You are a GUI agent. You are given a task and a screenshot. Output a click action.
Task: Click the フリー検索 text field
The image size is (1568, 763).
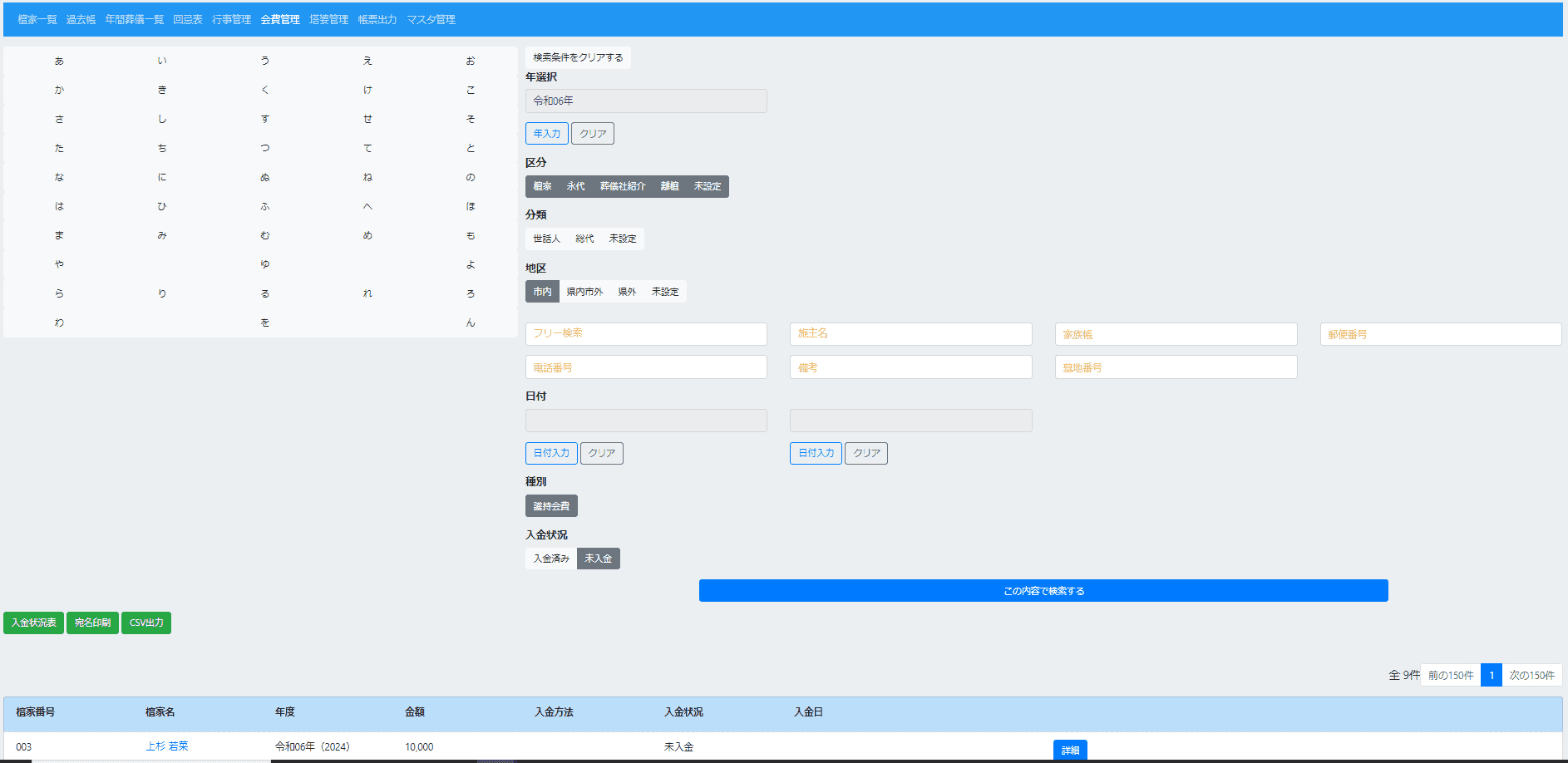pyautogui.click(x=646, y=333)
